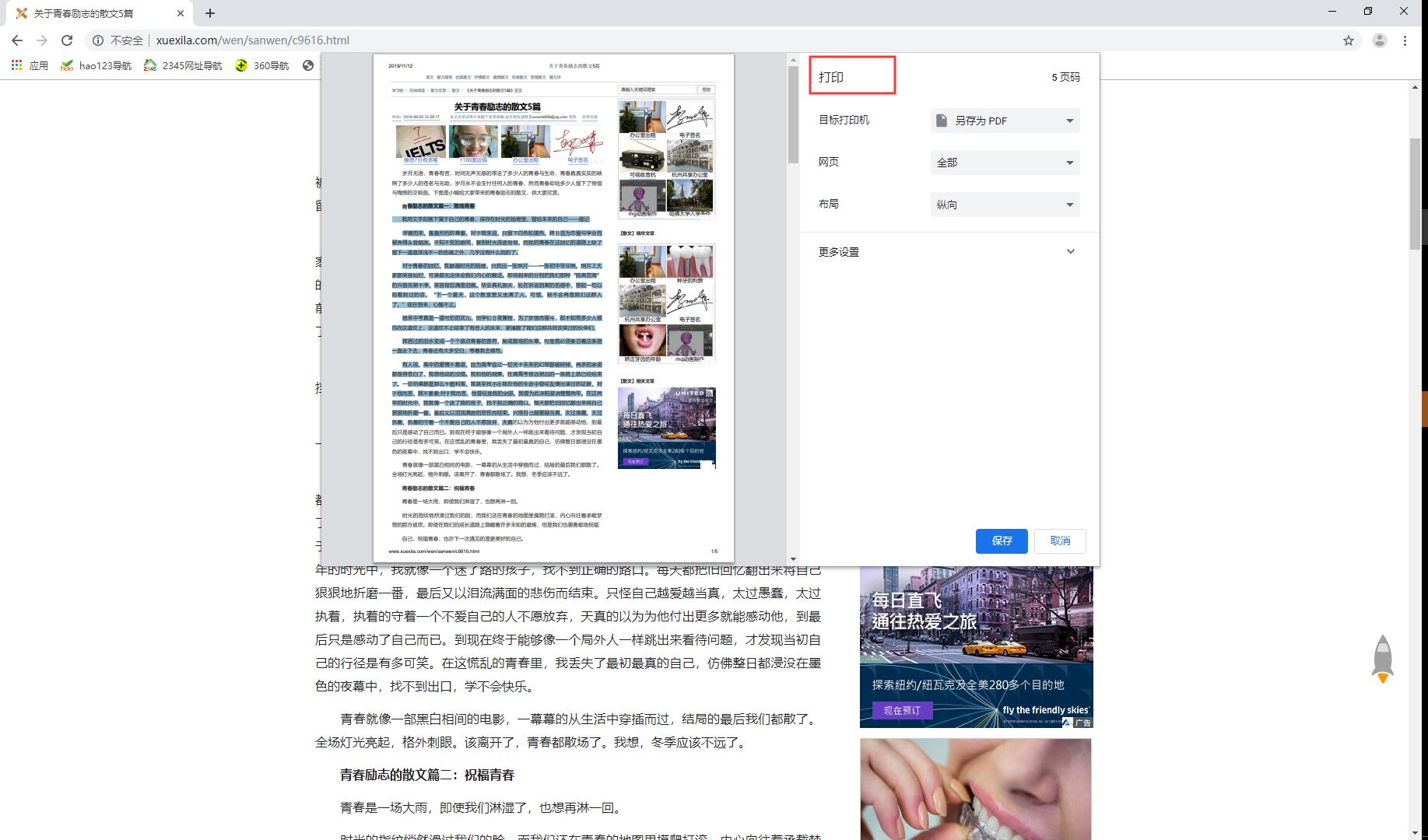Click the 取消 button
The width and height of the screenshot is (1428, 840).
coord(1060,541)
